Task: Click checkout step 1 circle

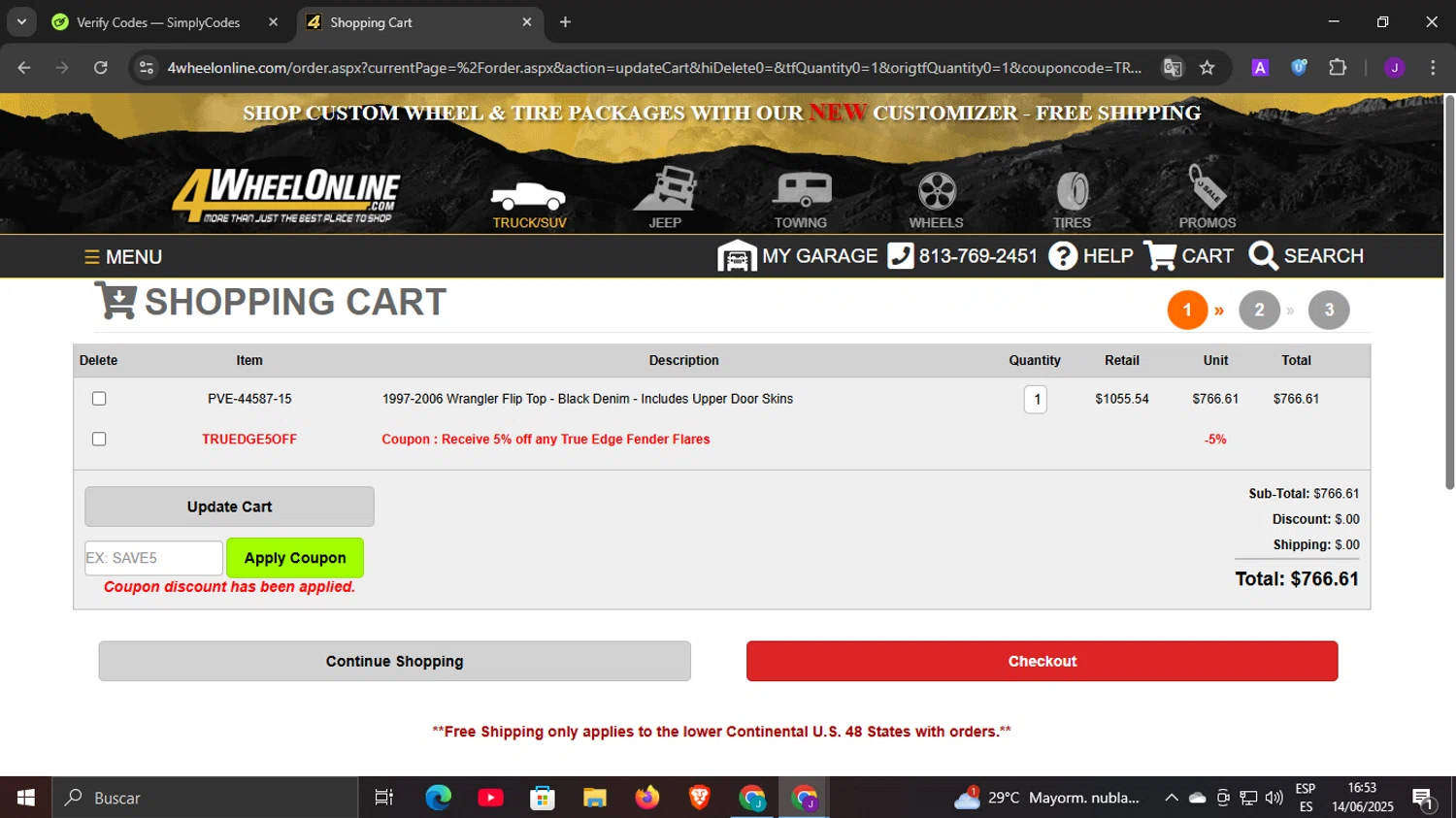Action: (1187, 311)
